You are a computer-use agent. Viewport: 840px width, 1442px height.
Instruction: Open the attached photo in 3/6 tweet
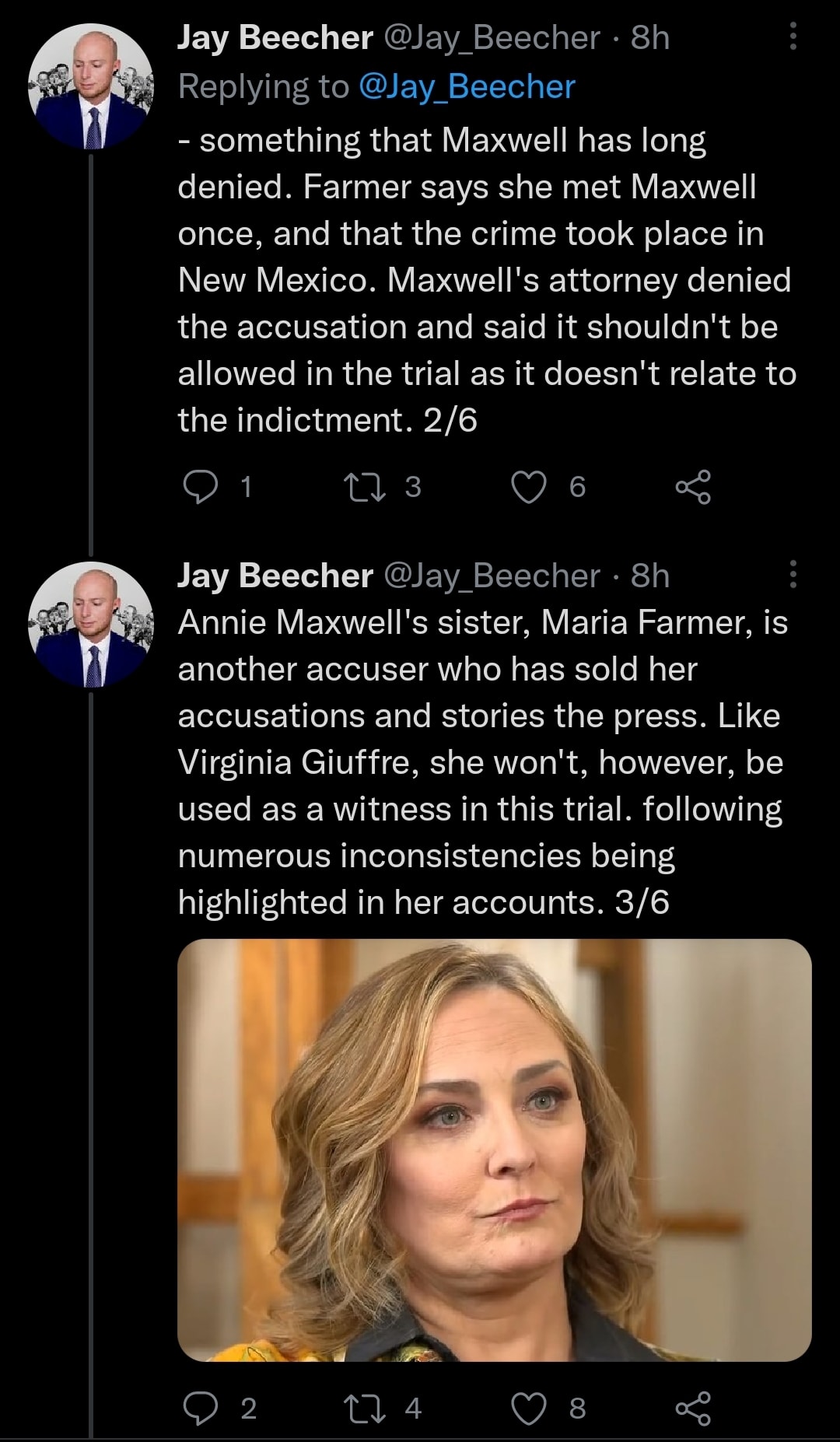494,1150
